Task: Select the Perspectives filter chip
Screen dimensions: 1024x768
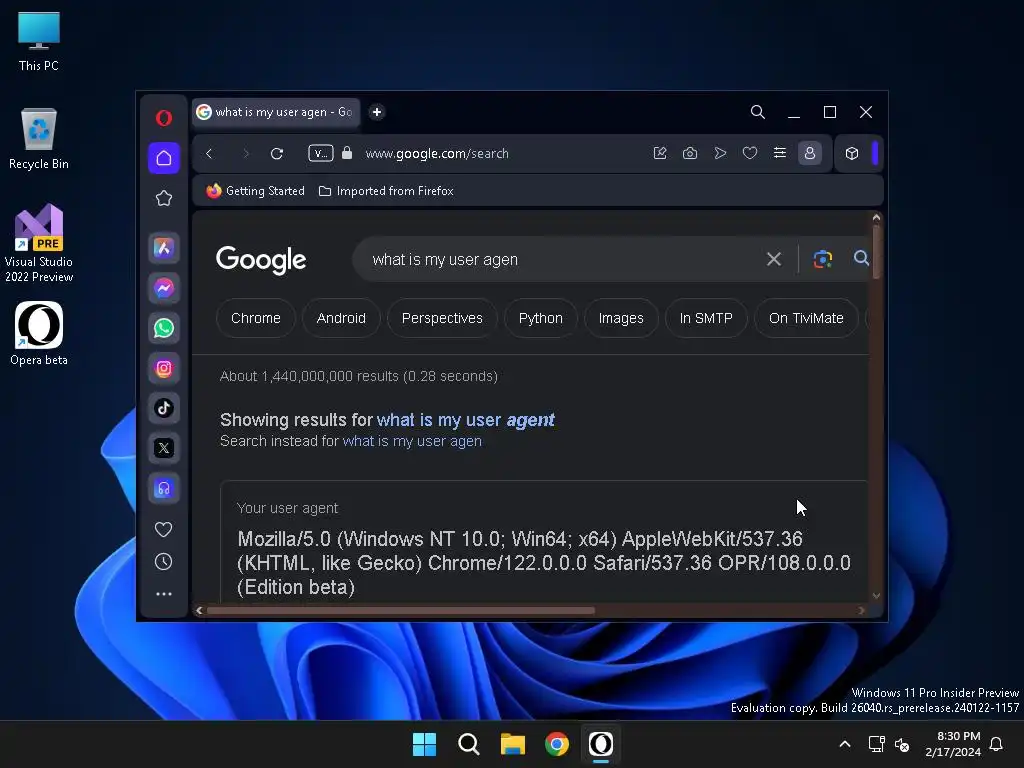Action: click(x=442, y=318)
